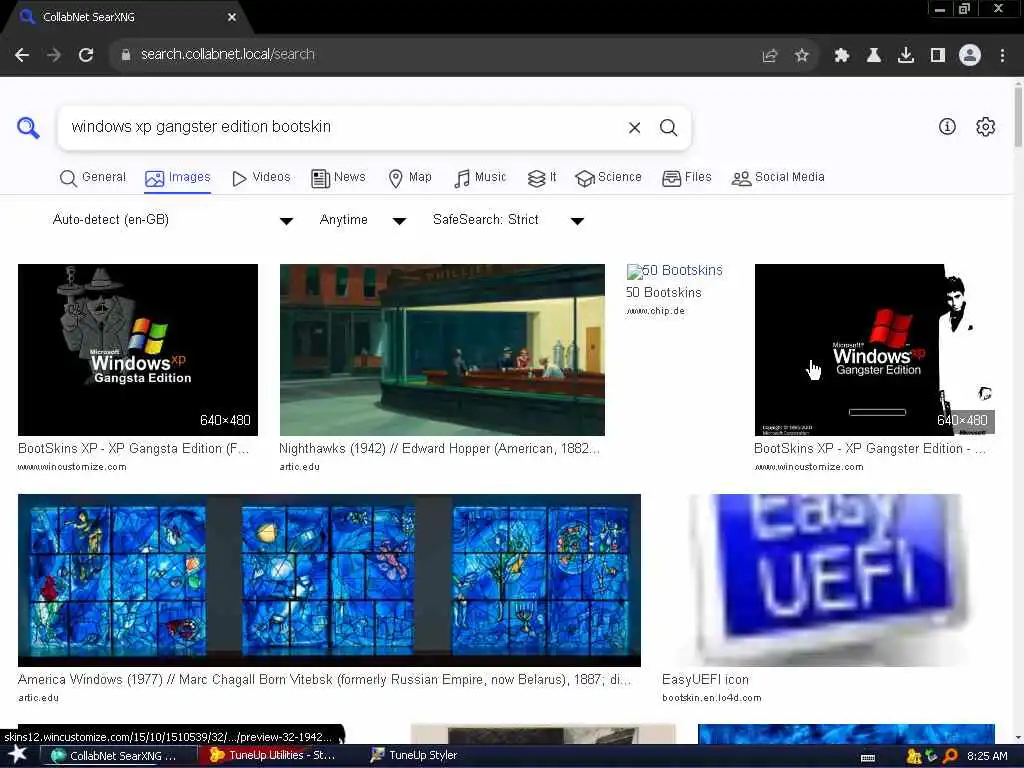This screenshot has width=1024, height=768.
Task: Switch to IT search tab
Action: pyautogui.click(x=542, y=178)
